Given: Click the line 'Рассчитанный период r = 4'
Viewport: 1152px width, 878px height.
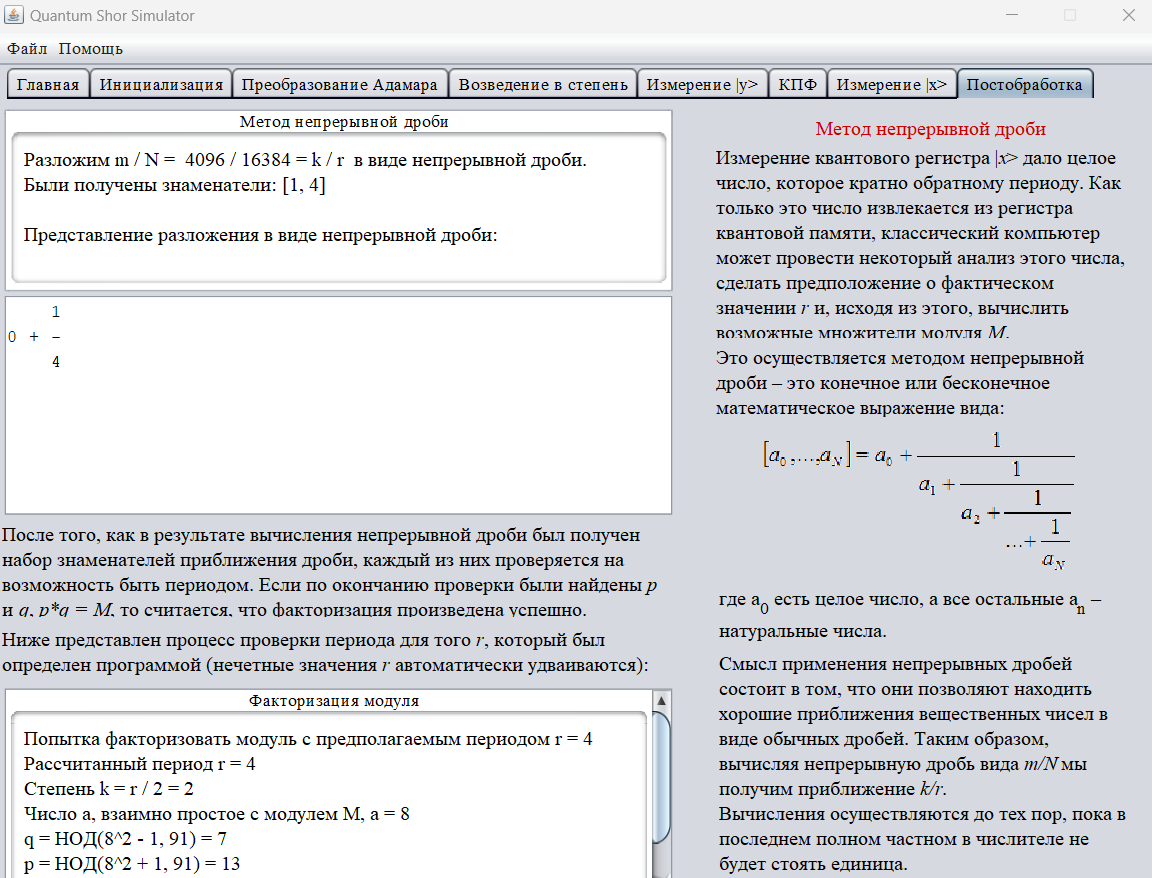Looking at the screenshot, I should (140, 764).
